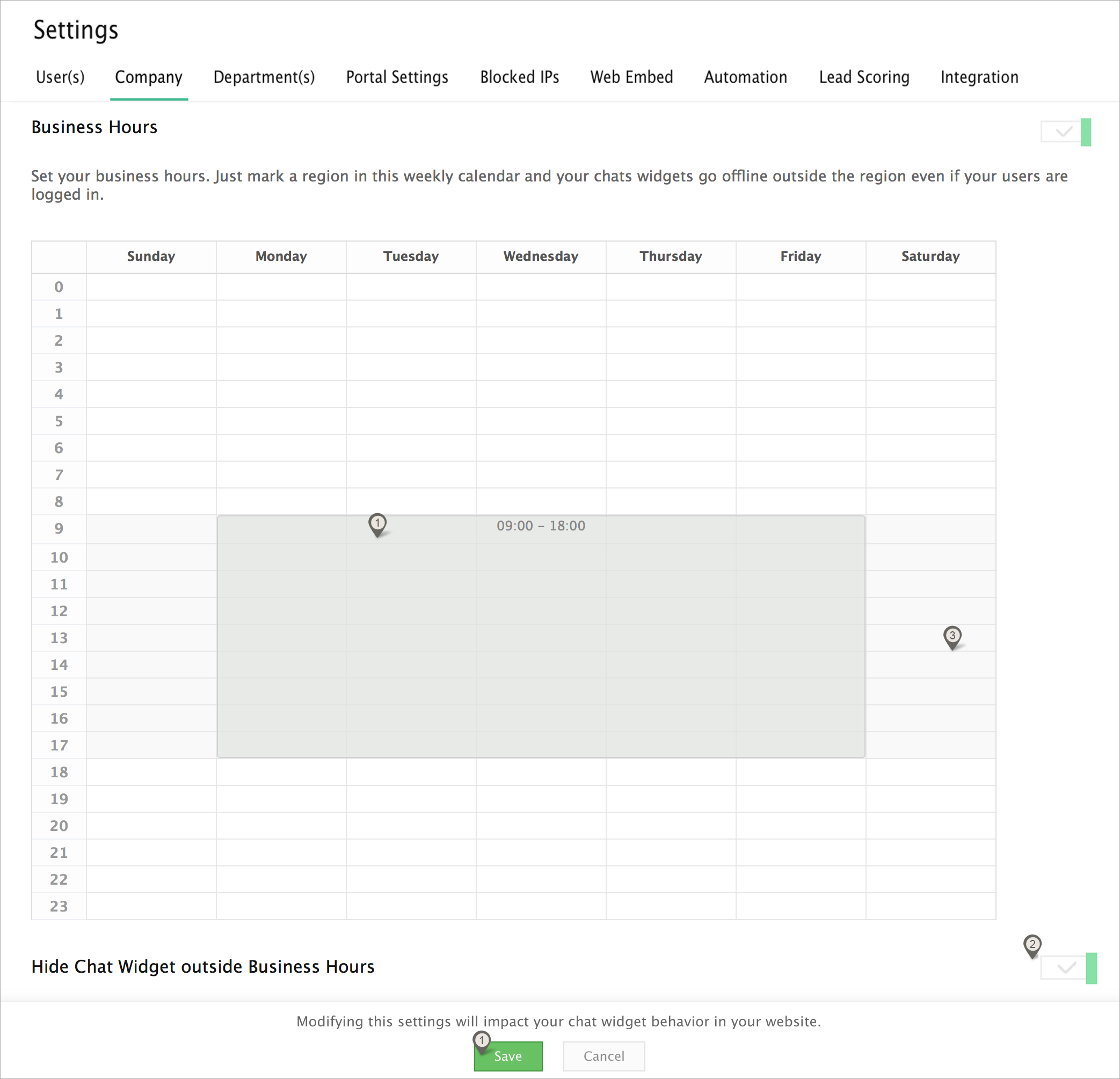Click the hour 9 row label
Screen dimensions: 1120x1079
tap(59, 528)
